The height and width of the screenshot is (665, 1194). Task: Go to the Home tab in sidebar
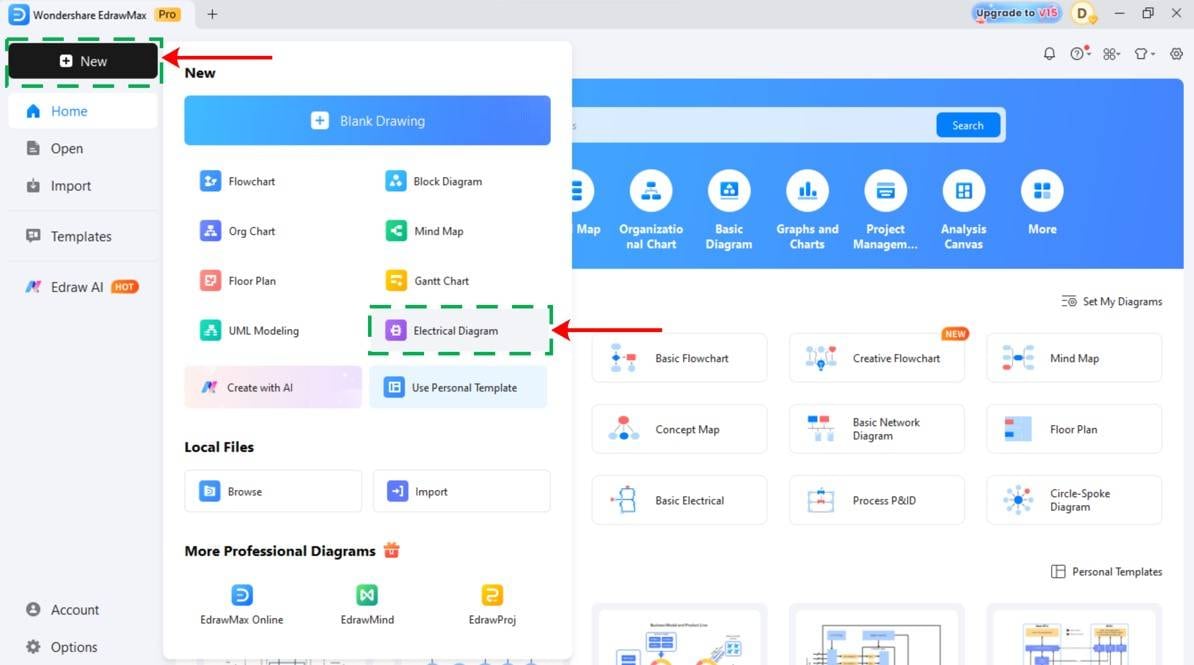point(68,111)
